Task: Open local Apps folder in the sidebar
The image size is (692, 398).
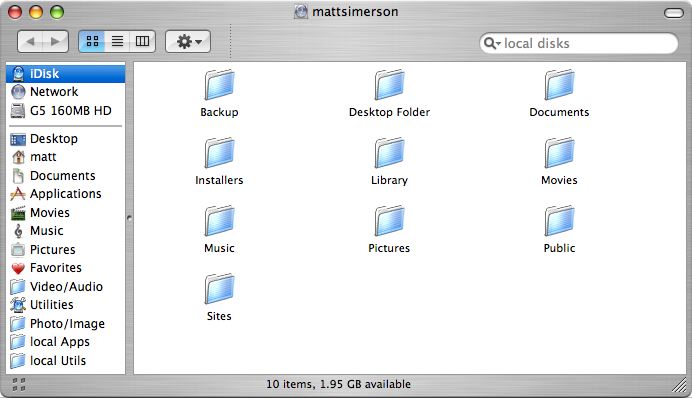Action: click(x=66, y=342)
